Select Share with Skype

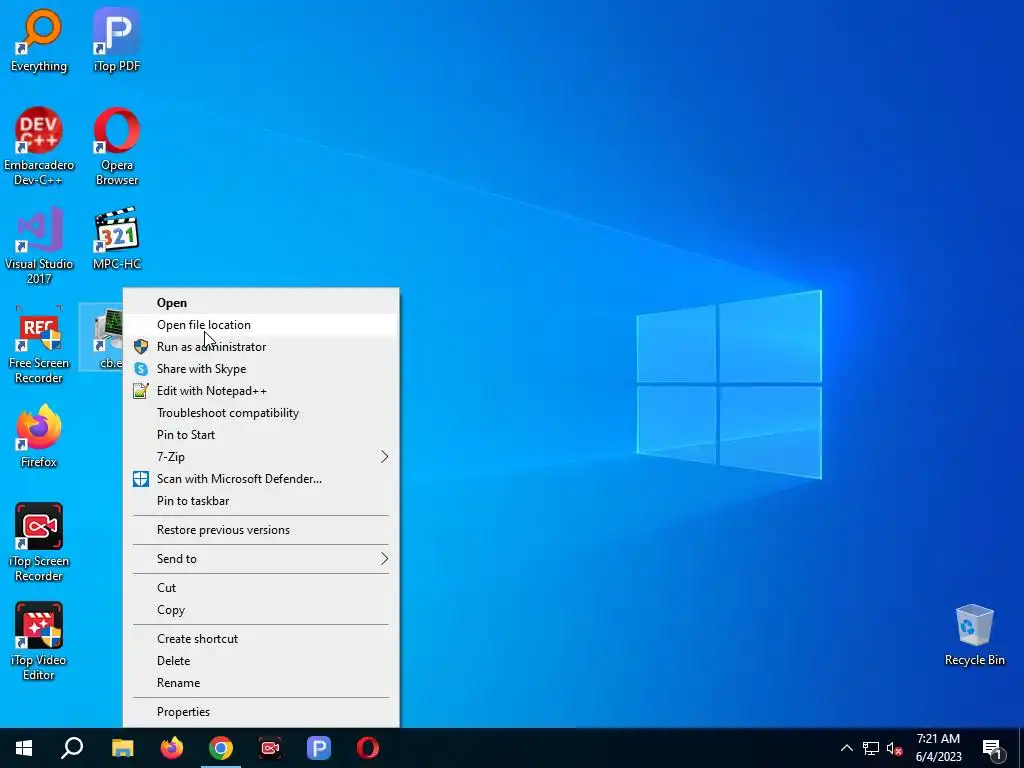click(x=261, y=368)
